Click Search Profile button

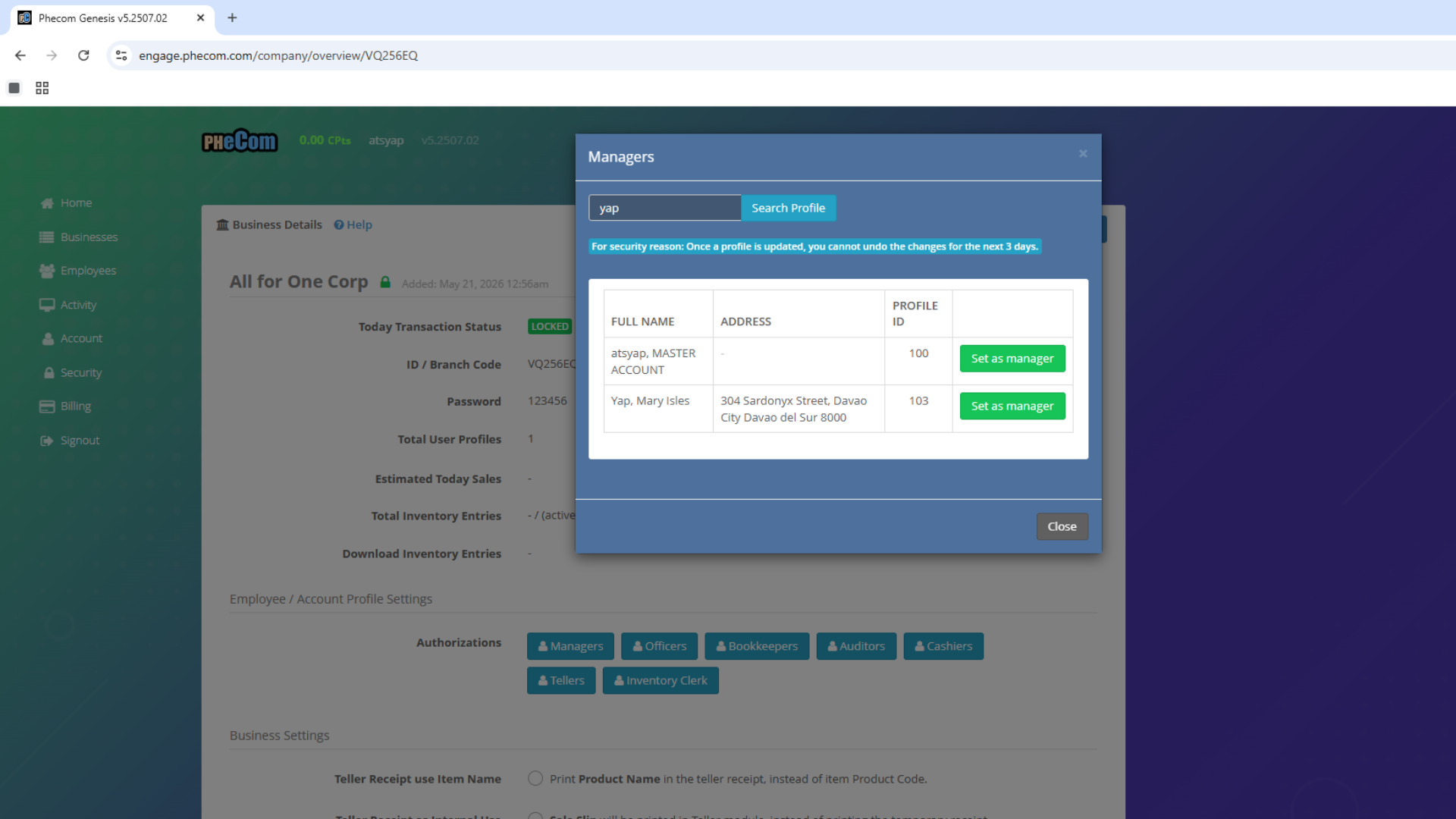[788, 208]
